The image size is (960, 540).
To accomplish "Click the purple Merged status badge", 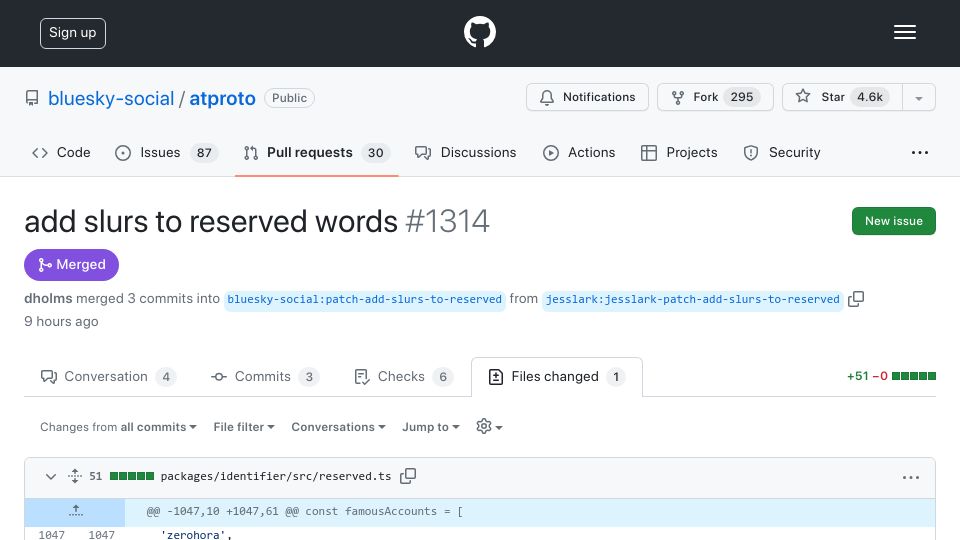I will (x=72, y=264).
